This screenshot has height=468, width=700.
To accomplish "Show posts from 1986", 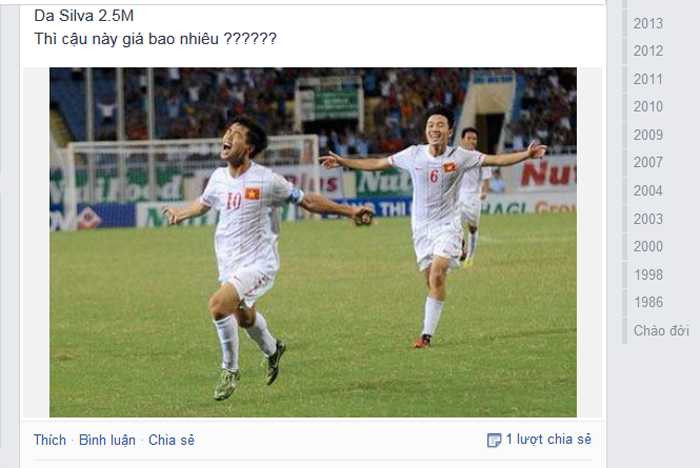I will coord(648,302).
